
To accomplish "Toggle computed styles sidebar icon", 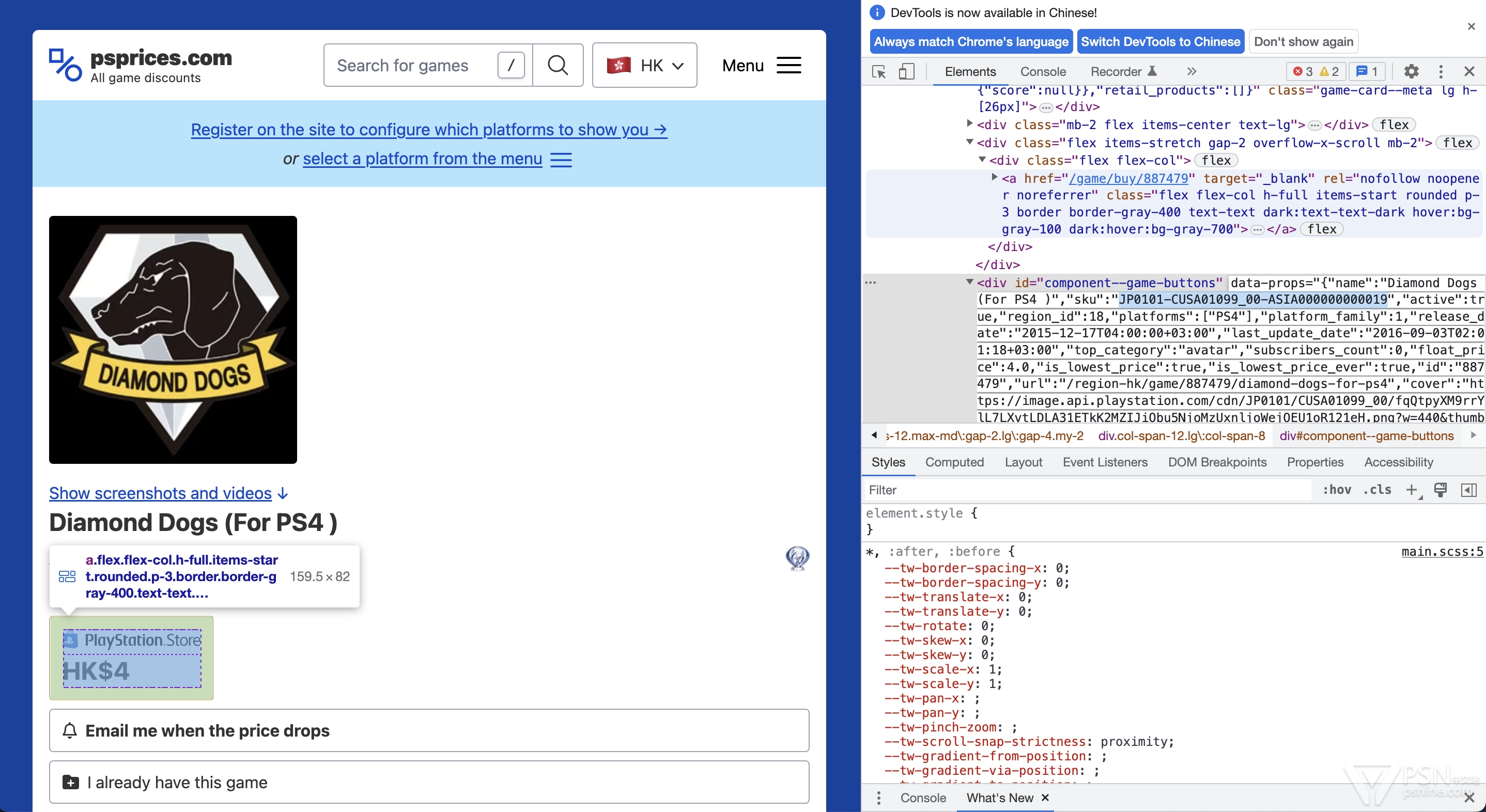I will pos(1469,490).
